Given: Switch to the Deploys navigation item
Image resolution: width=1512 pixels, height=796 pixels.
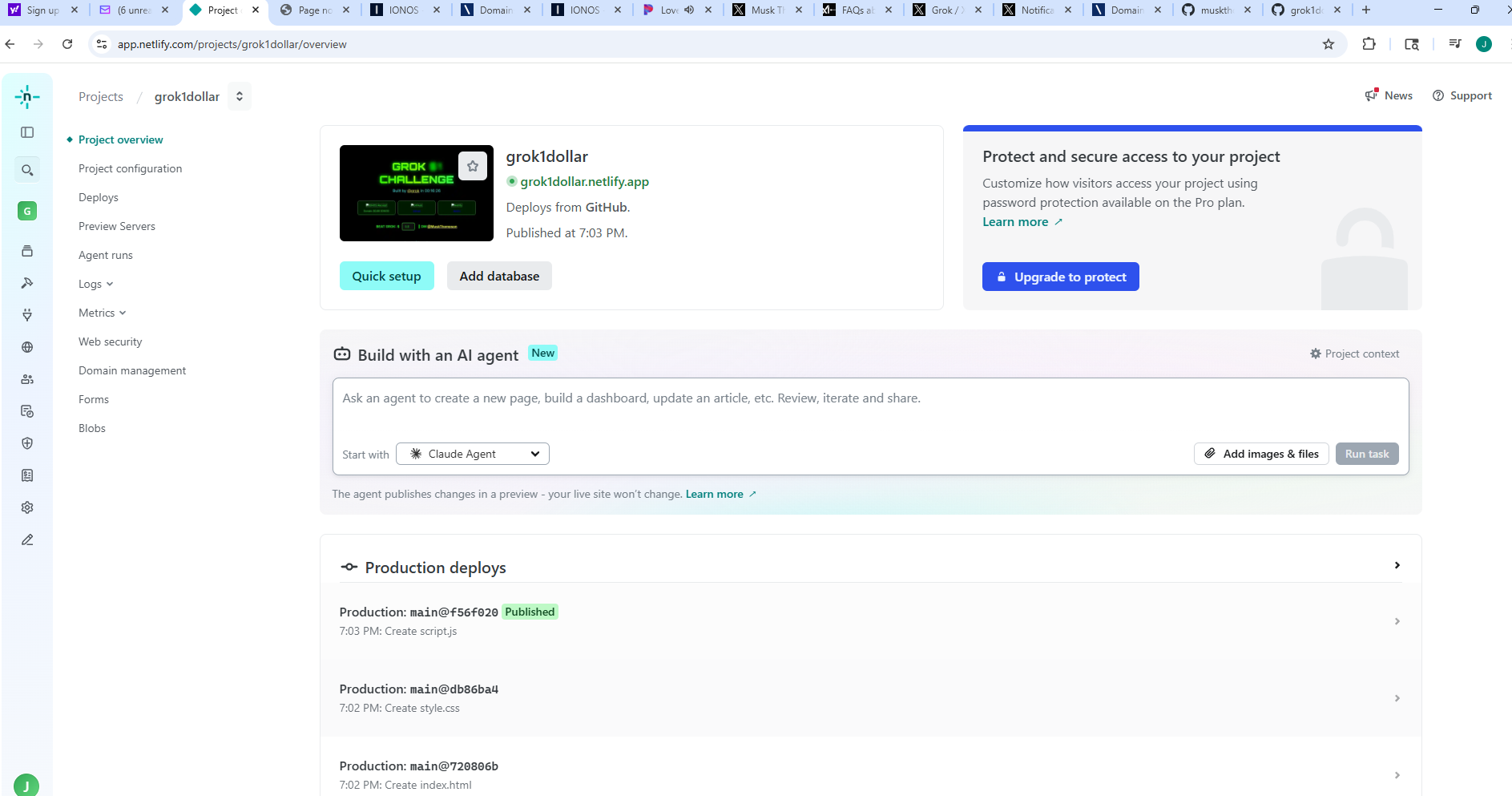Looking at the screenshot, I should tap(98, 197).
